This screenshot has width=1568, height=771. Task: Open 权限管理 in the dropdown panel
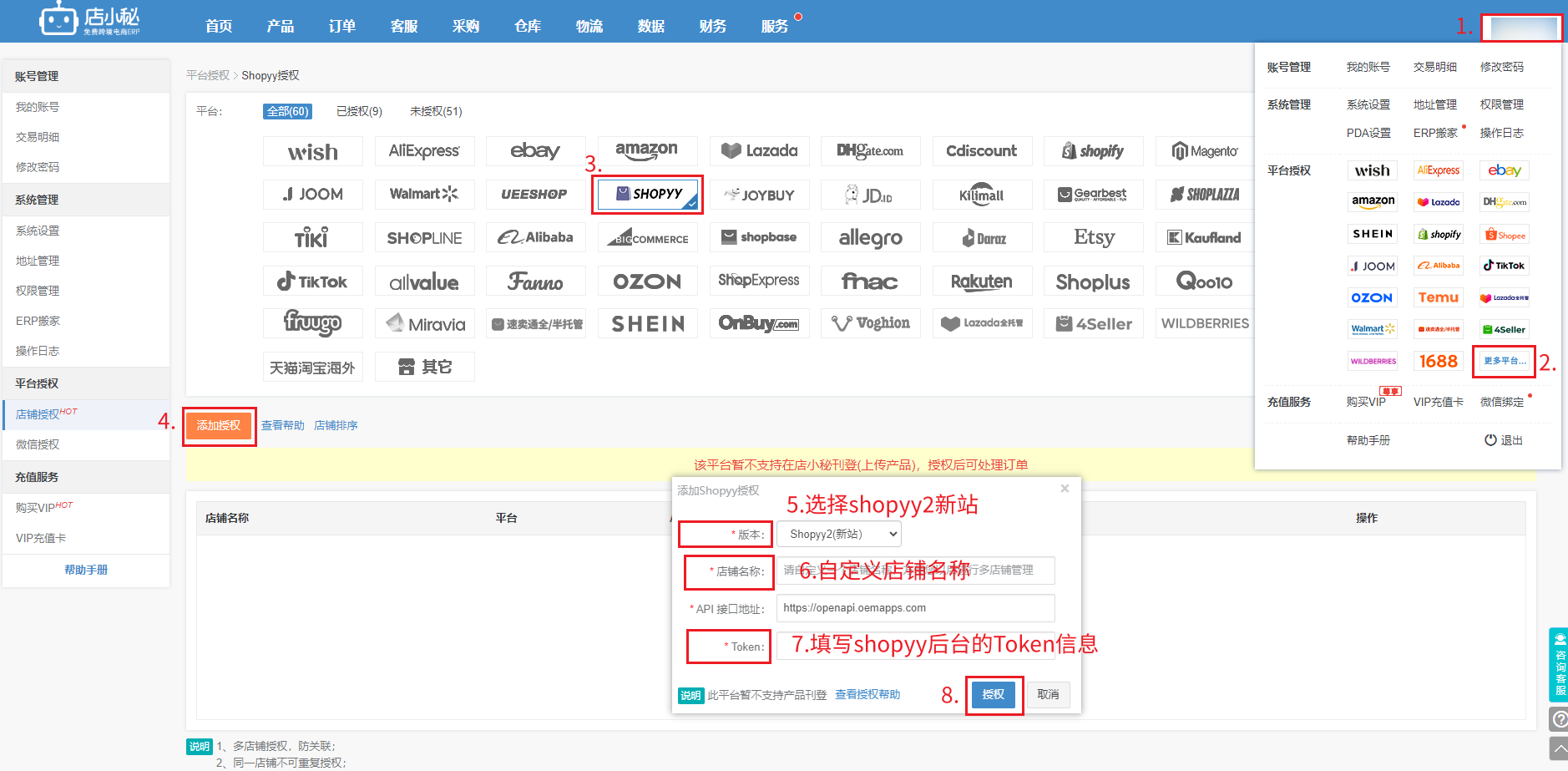click(1502, 104)
